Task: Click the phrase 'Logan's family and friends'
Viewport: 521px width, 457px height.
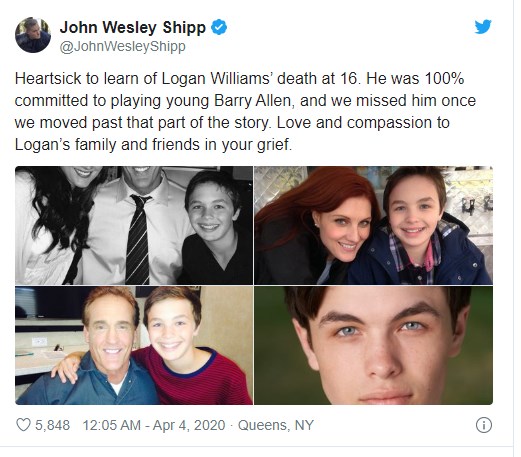Action: tap(108, 145)
